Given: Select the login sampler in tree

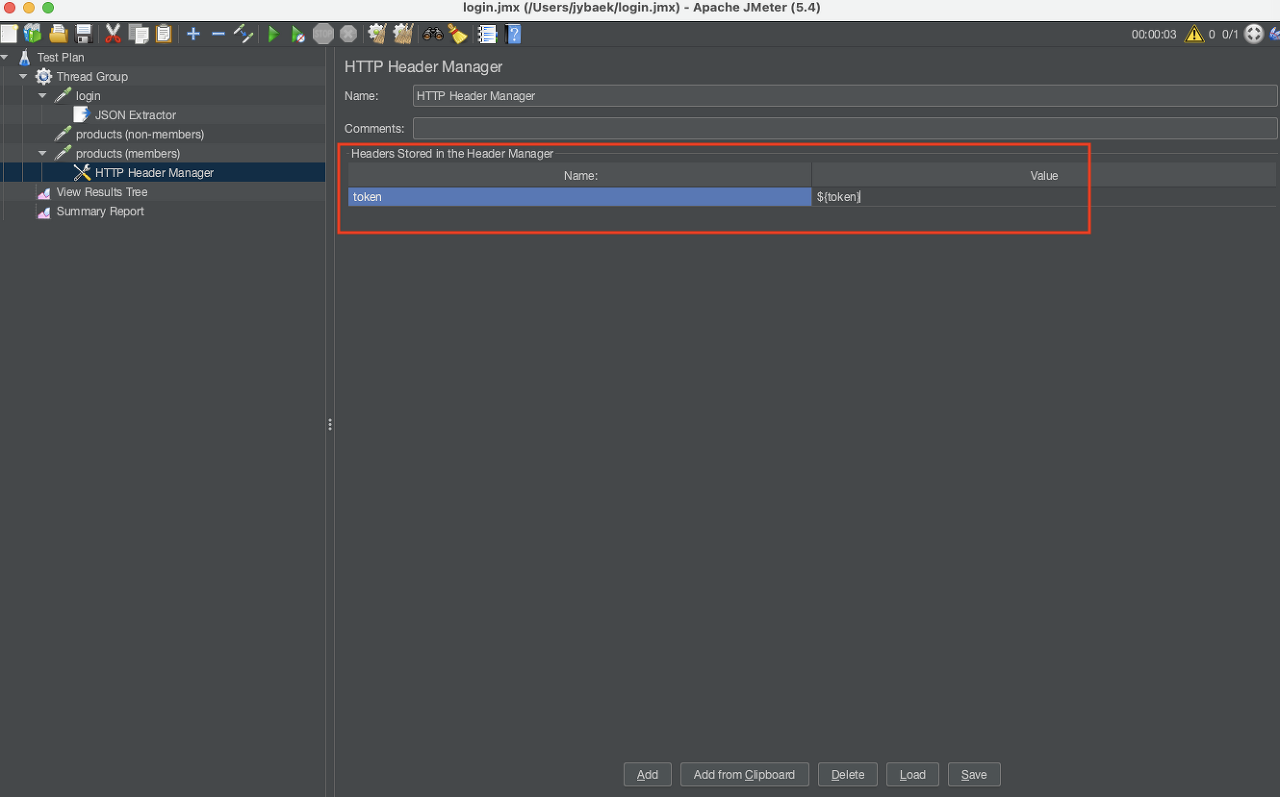Looking at the screenshot, I should tap(88, 96).
